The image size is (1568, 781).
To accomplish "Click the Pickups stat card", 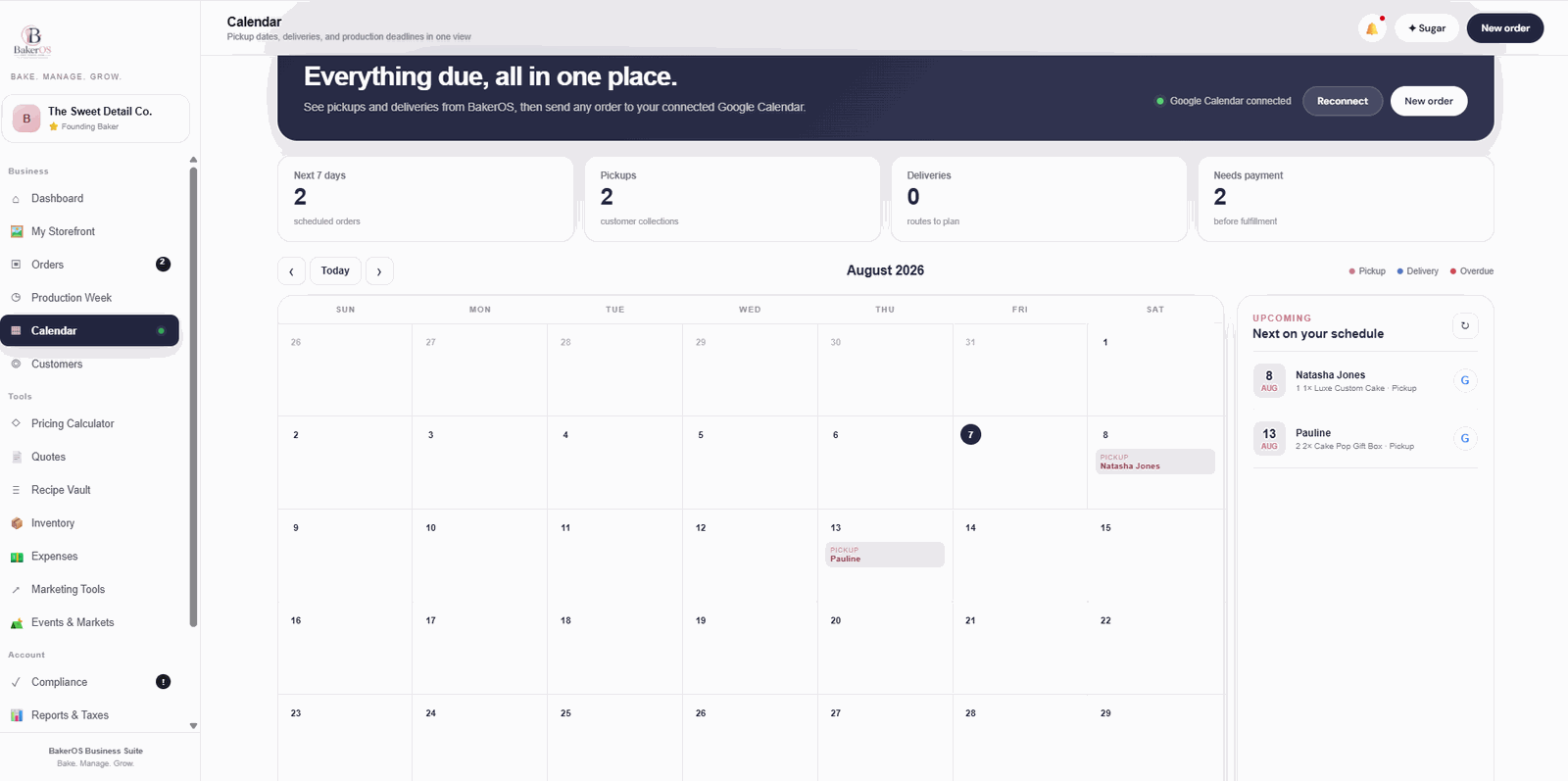I will [x=732, y=199].
